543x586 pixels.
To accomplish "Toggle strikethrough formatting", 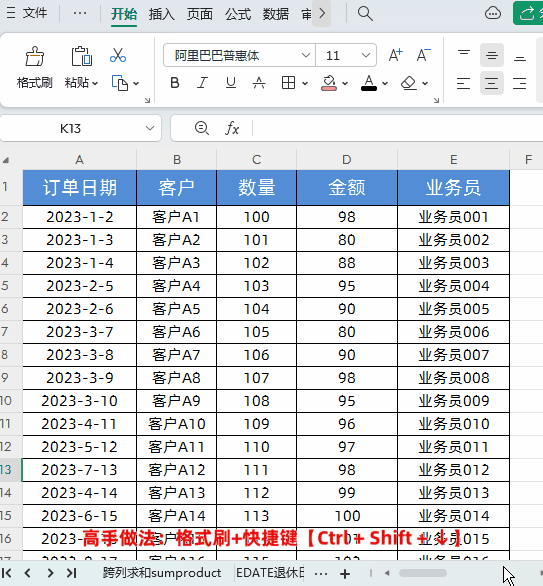I will point(259,83).
